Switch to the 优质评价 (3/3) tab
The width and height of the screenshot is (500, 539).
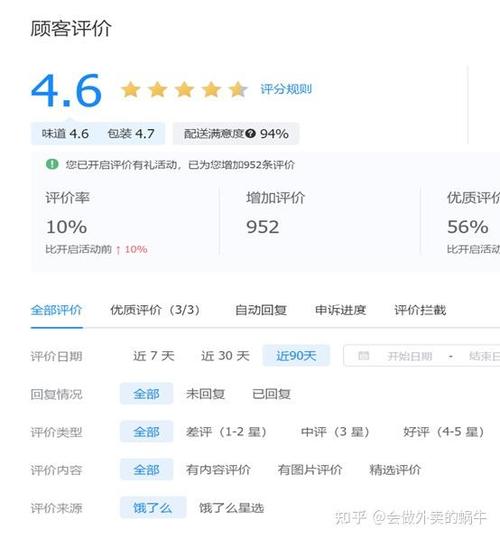pyautogui.click(x=155, y=310)
